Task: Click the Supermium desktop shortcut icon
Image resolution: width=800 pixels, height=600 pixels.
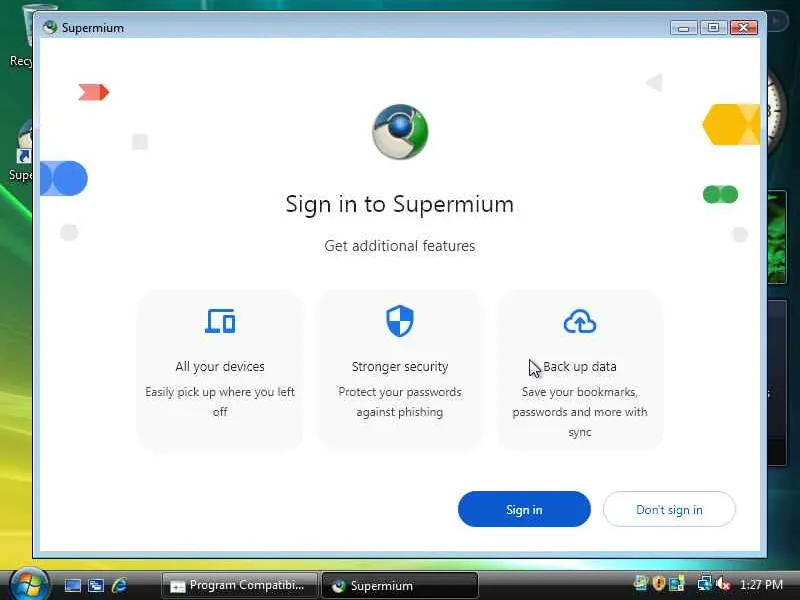Action: tap(23, 142)
